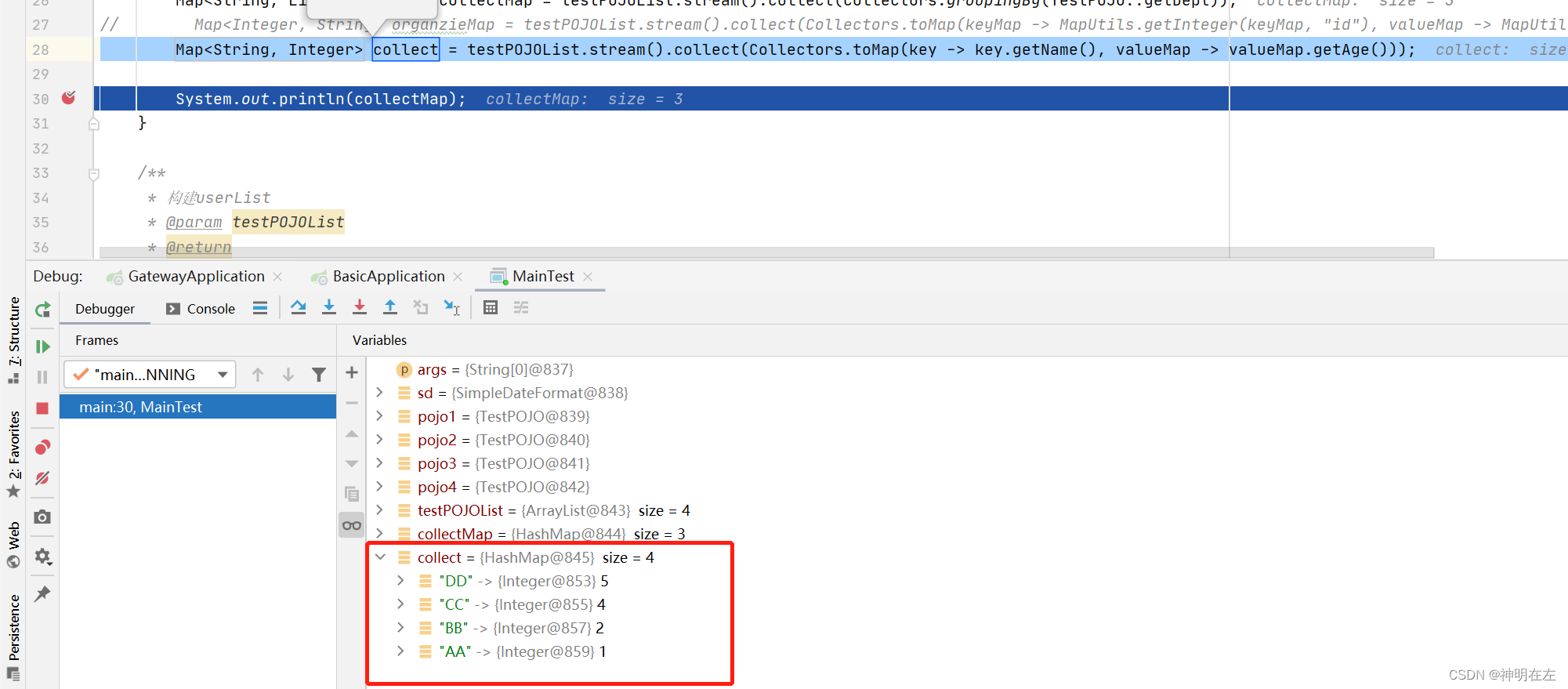This screenshot has width=1568, height=689.
Task: Select args variable row
Action: [x=968, y=369]
